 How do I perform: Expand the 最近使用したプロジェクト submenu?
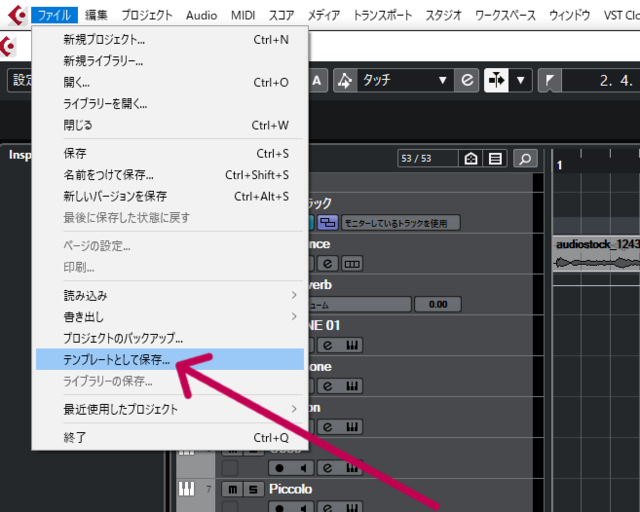[170, 409]
